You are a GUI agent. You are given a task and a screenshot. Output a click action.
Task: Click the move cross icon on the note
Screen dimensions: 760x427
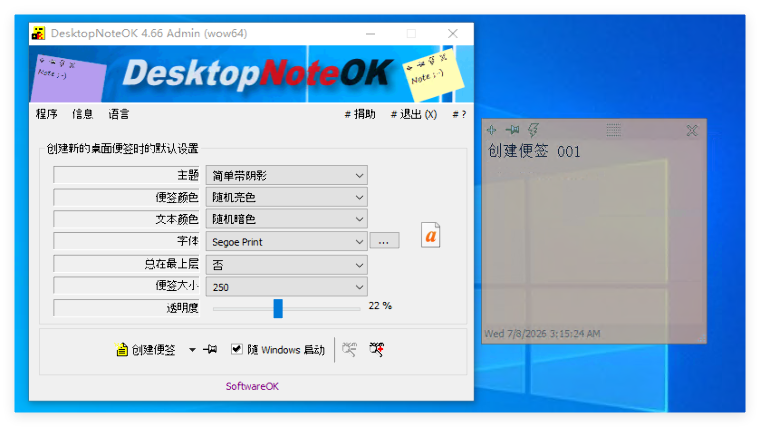click(x=491, y=129)
